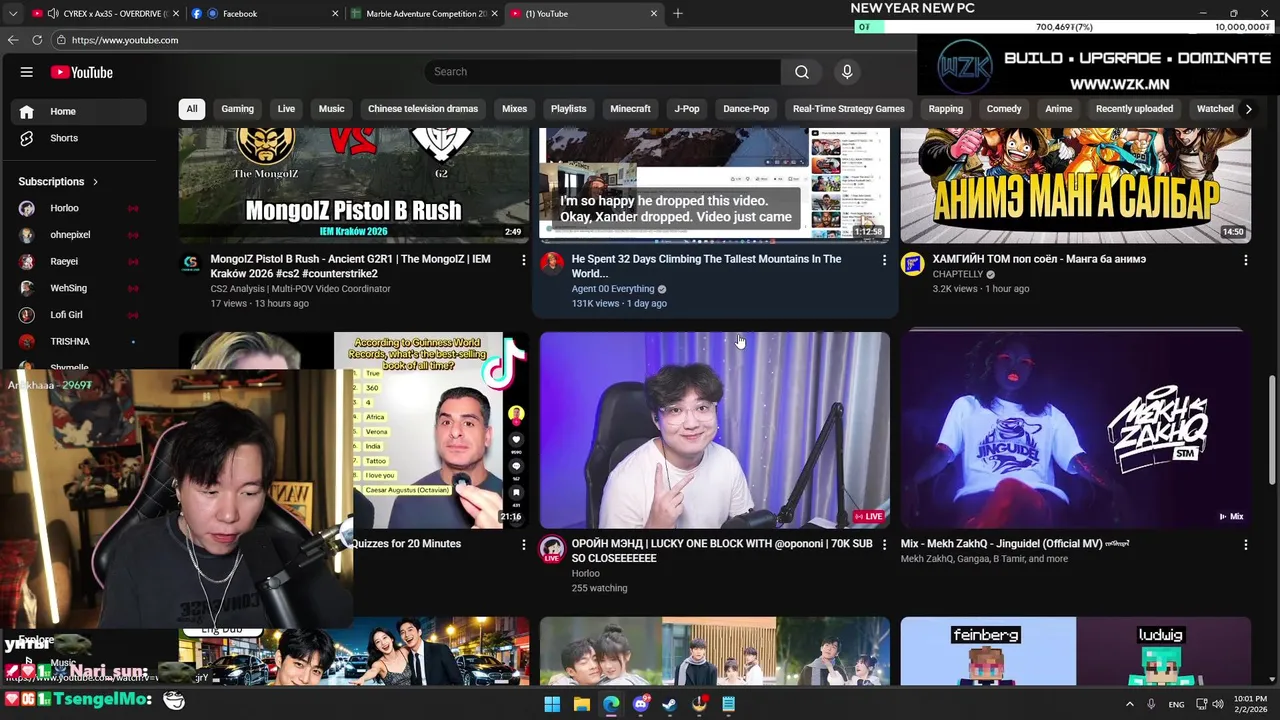This screenshot has width=1280, height=720.
Task: Select the J-Pop filter chip
Action: click(x=687, y=109)
